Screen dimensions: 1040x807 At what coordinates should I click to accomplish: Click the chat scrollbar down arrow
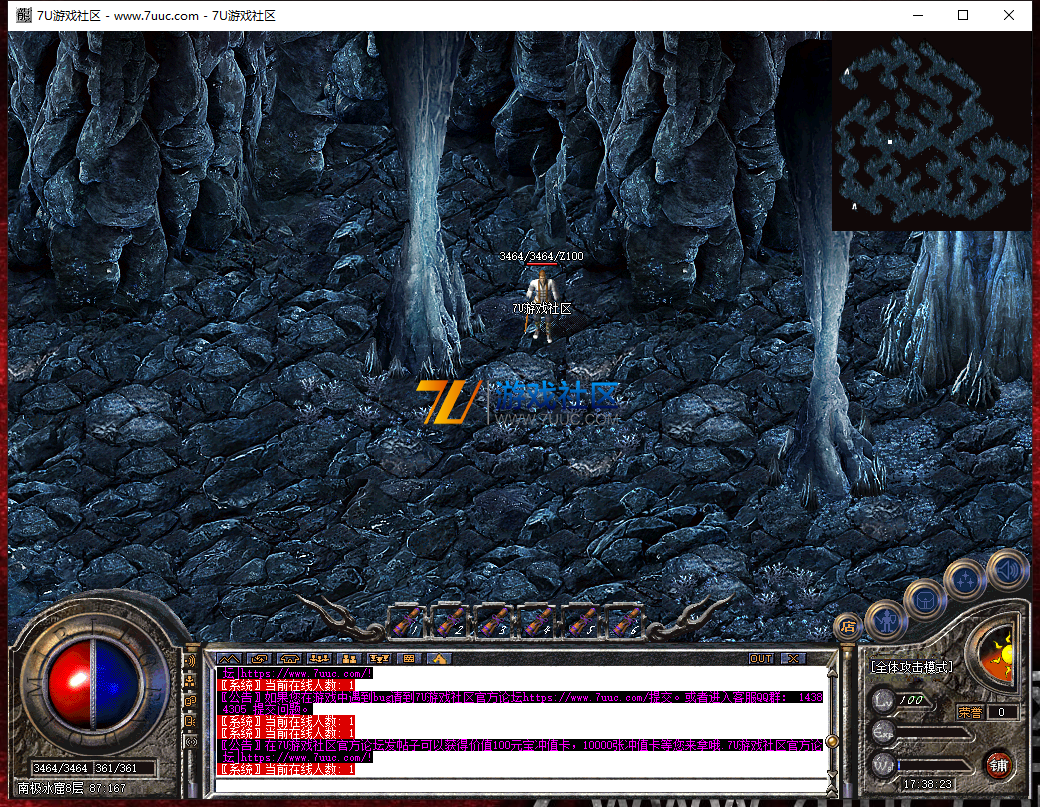[x=832, y=775]
